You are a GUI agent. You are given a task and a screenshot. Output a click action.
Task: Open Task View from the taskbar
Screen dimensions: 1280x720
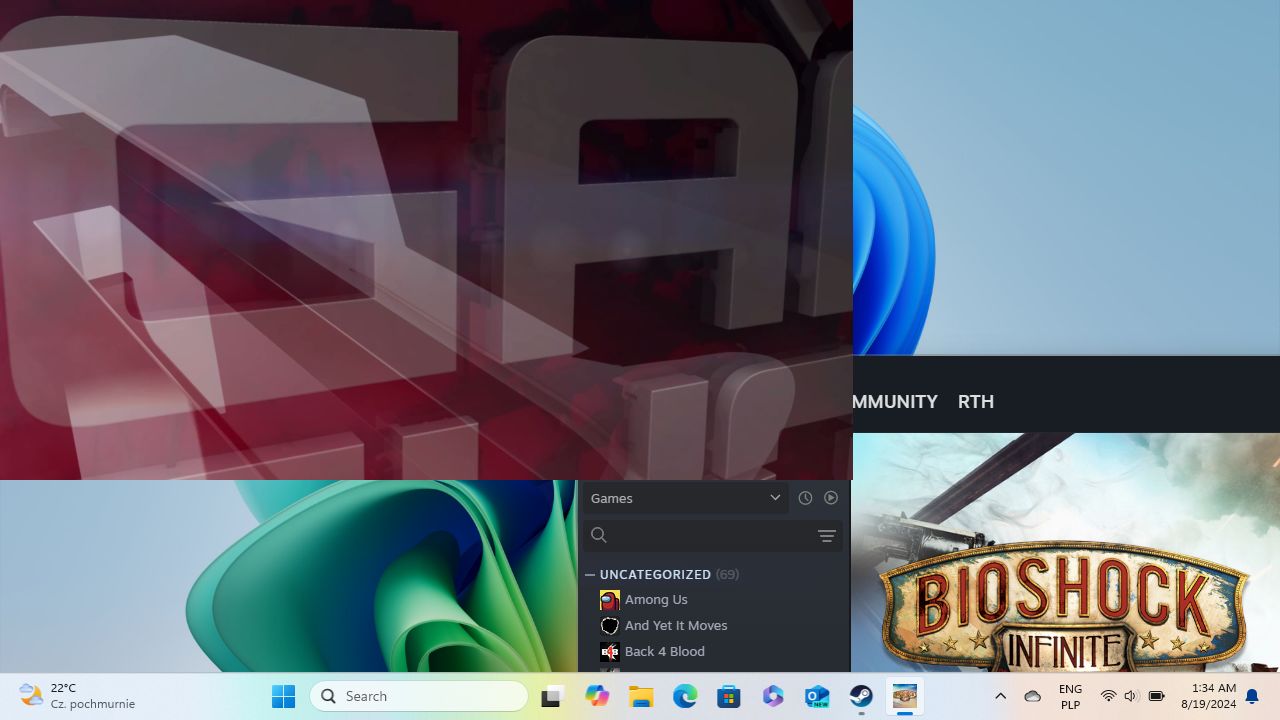tap(553, 696)
